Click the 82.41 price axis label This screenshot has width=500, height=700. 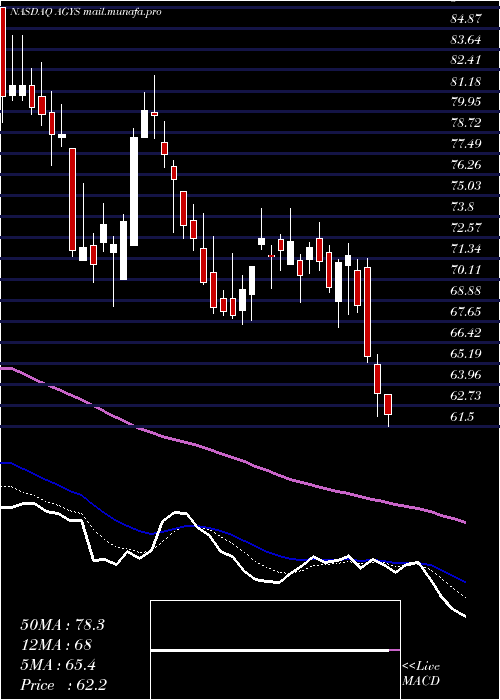(466, 60)
